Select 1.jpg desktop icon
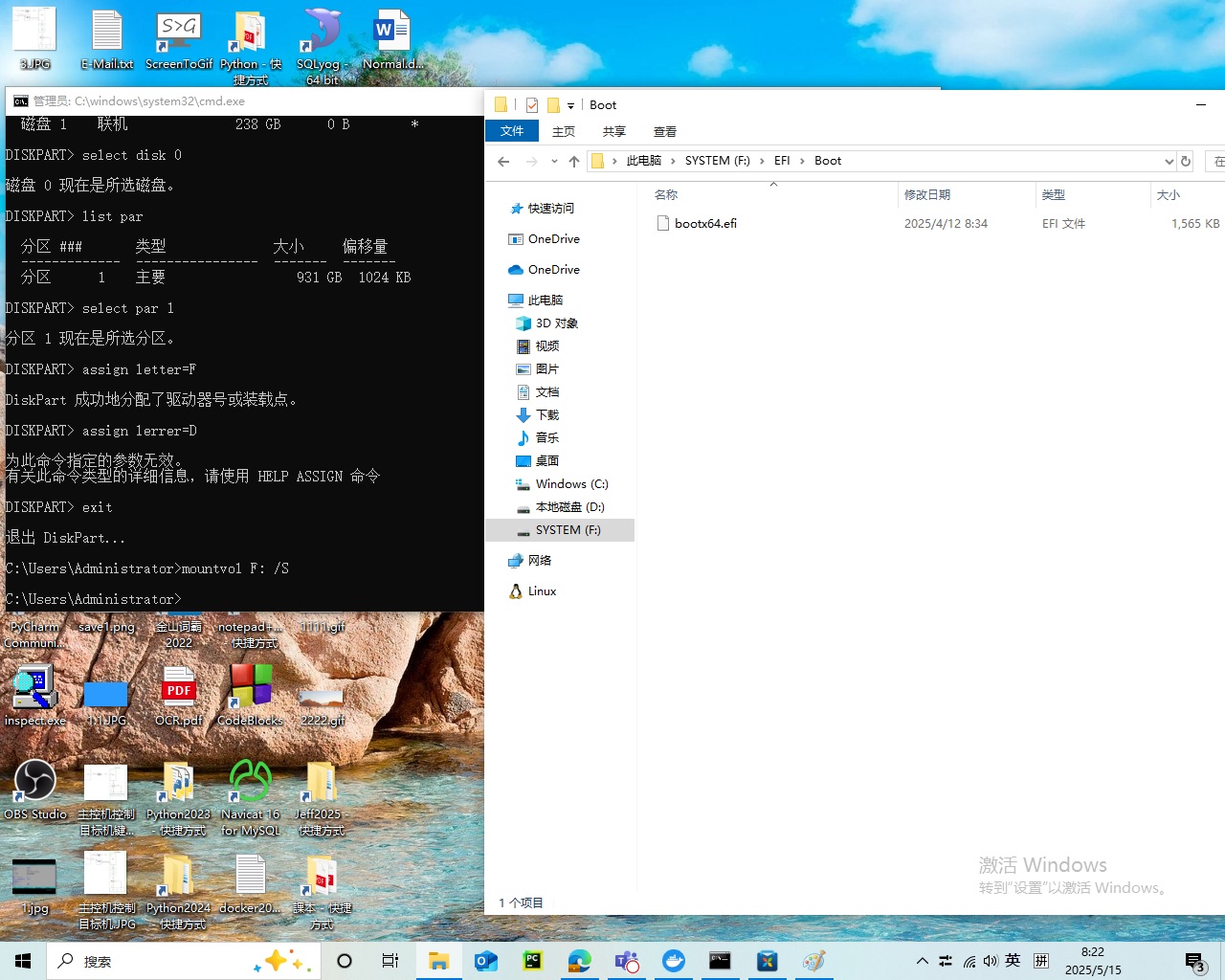Image resolution: width=1225 pixels, height=980 pixels. pyautogui.click(x=34, y=884)
